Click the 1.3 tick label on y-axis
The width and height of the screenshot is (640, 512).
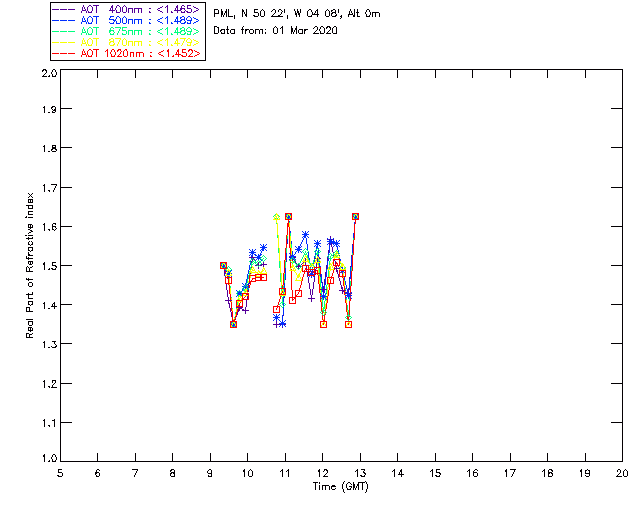pyautogui.click(x=47, y=343)
